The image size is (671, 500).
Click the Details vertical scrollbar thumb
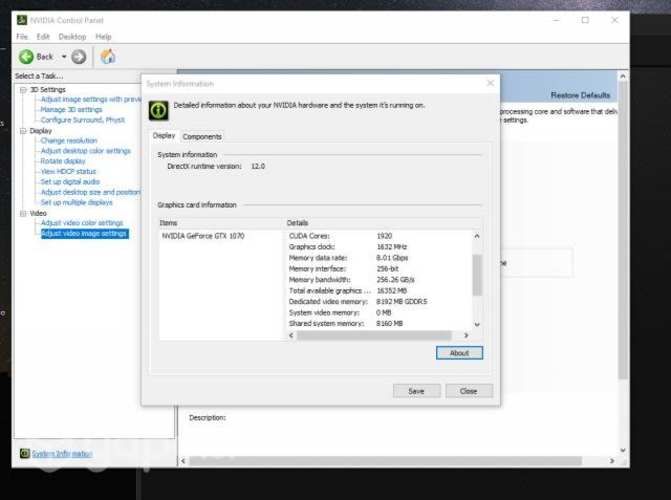tap(477, 275)
